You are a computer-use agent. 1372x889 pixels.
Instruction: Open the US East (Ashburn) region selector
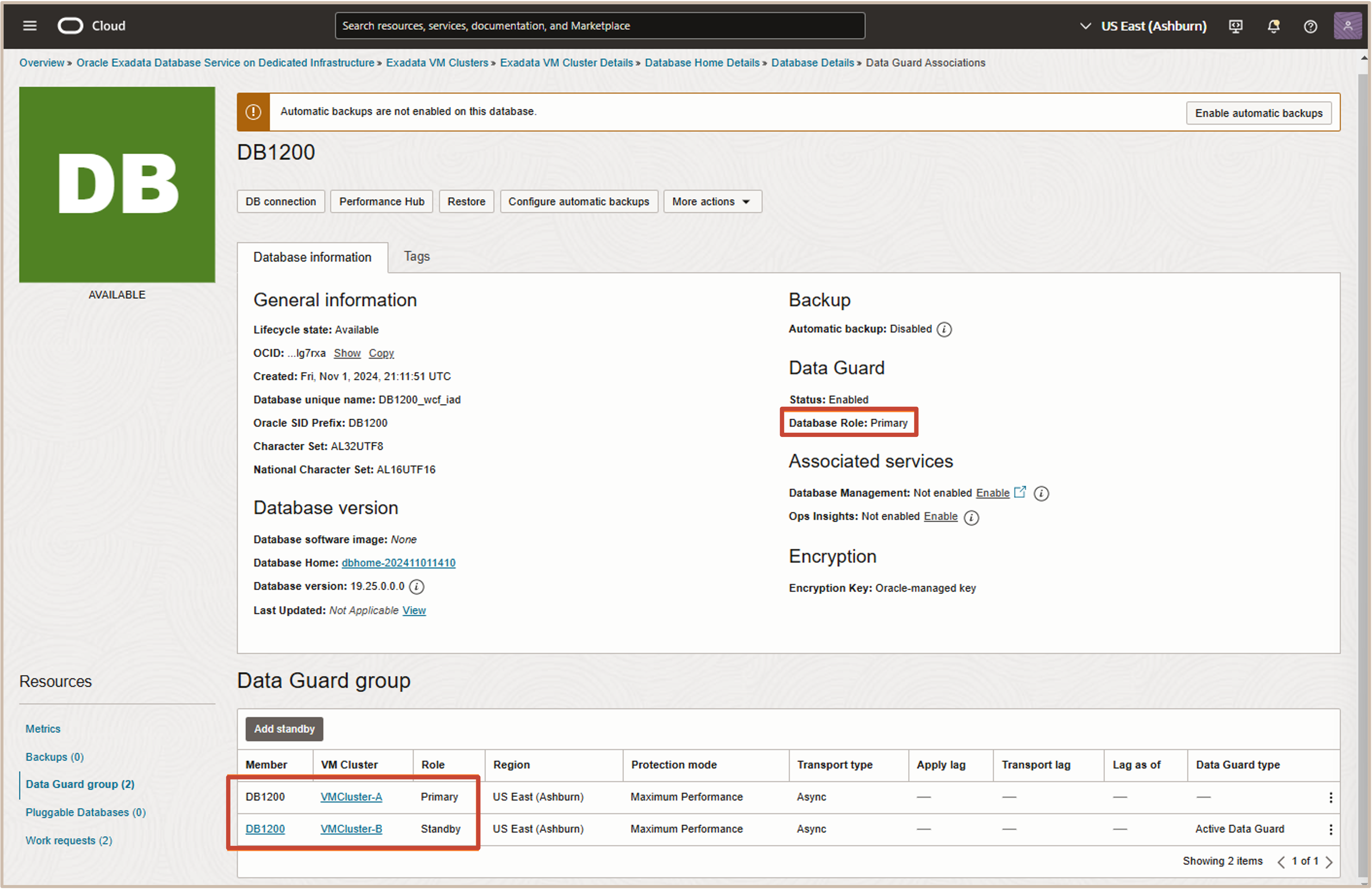coord(1153,26)
